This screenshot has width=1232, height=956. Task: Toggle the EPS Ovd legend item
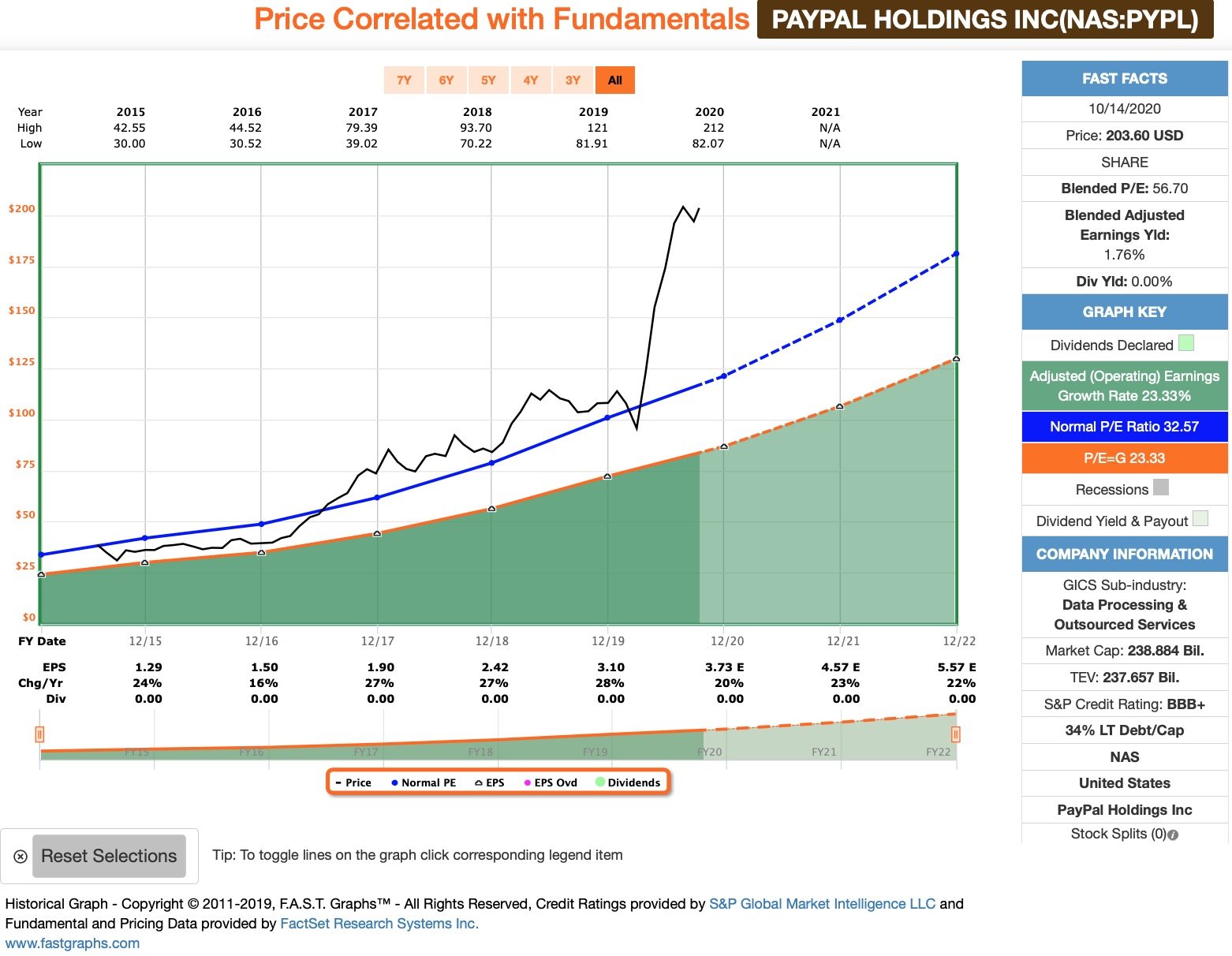tap(551, 782)
